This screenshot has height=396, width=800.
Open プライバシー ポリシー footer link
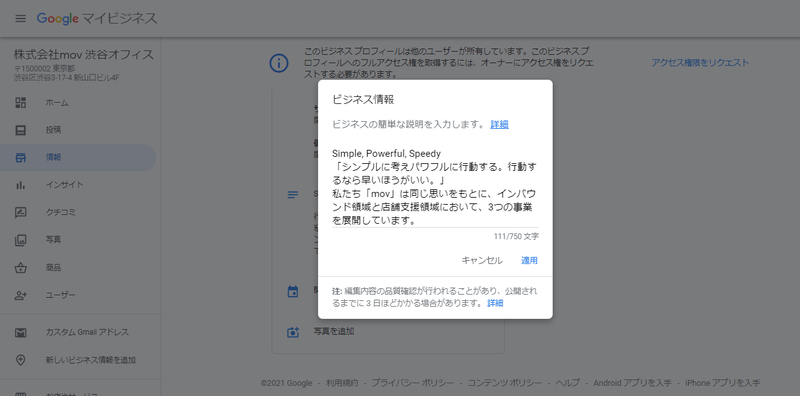(x=412, y=383)
